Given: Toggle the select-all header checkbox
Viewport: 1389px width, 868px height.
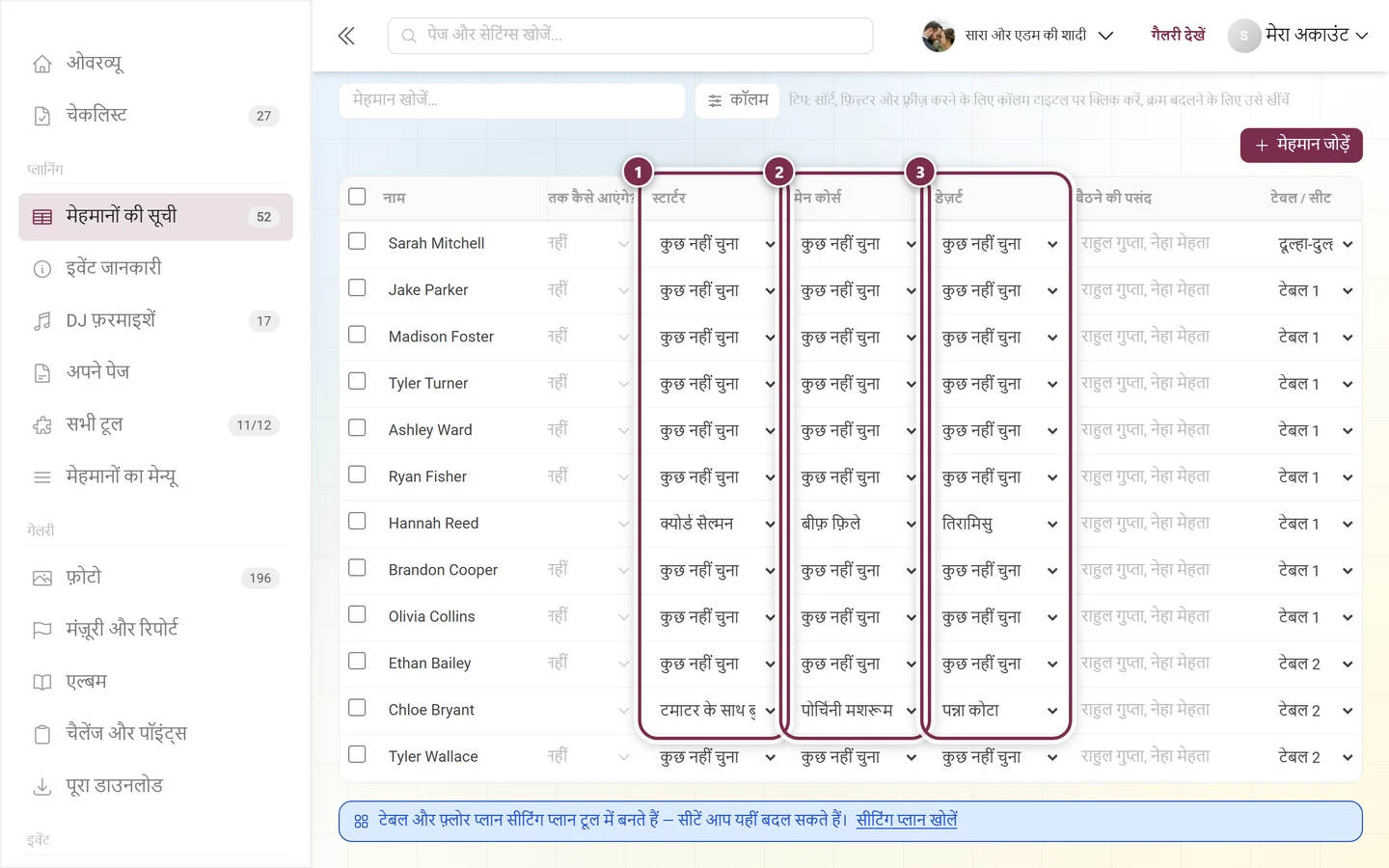Looking at the screenshot, I should (x=357, y=197).
